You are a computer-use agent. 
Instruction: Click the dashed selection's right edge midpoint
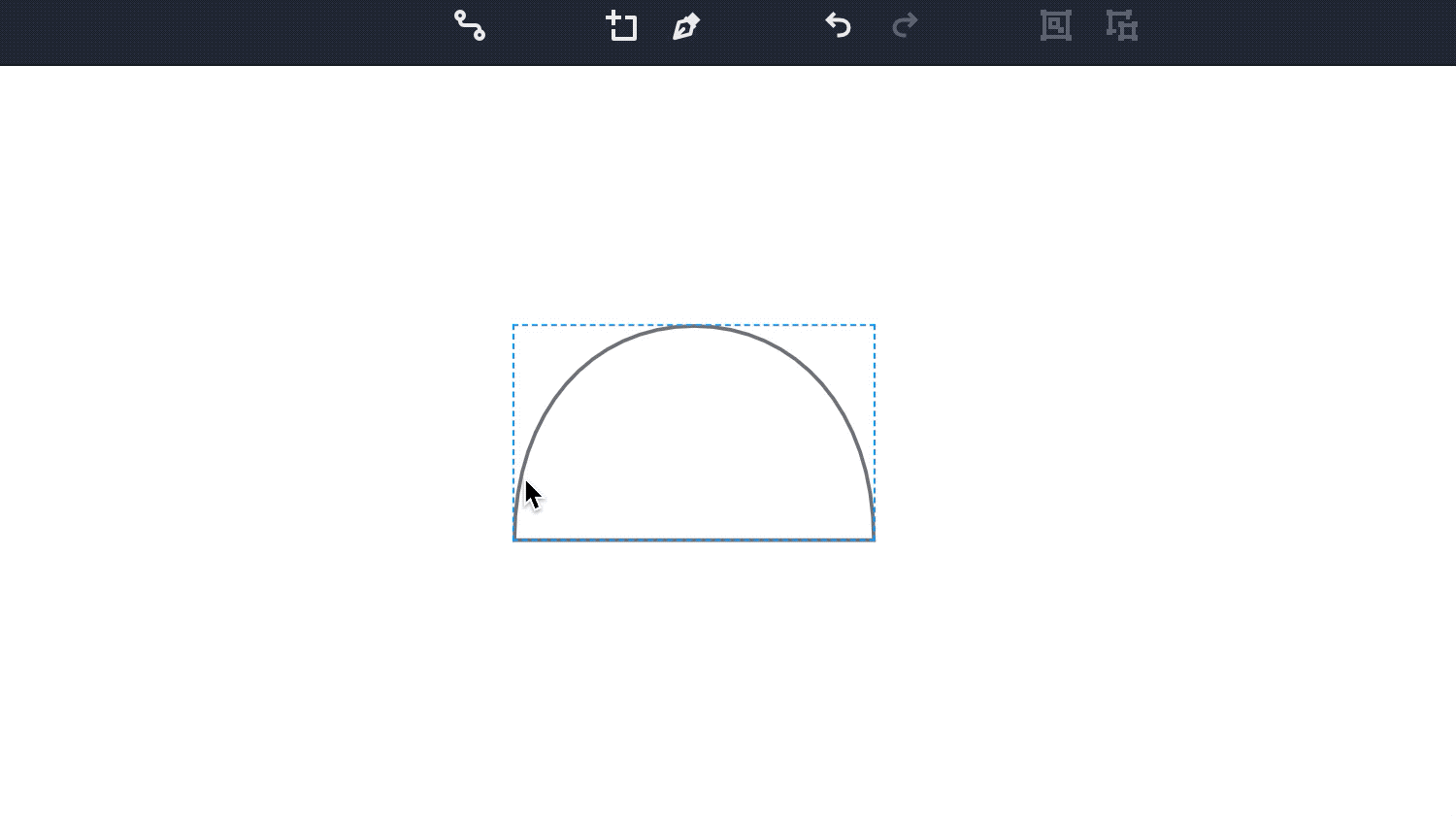(875, 433)
